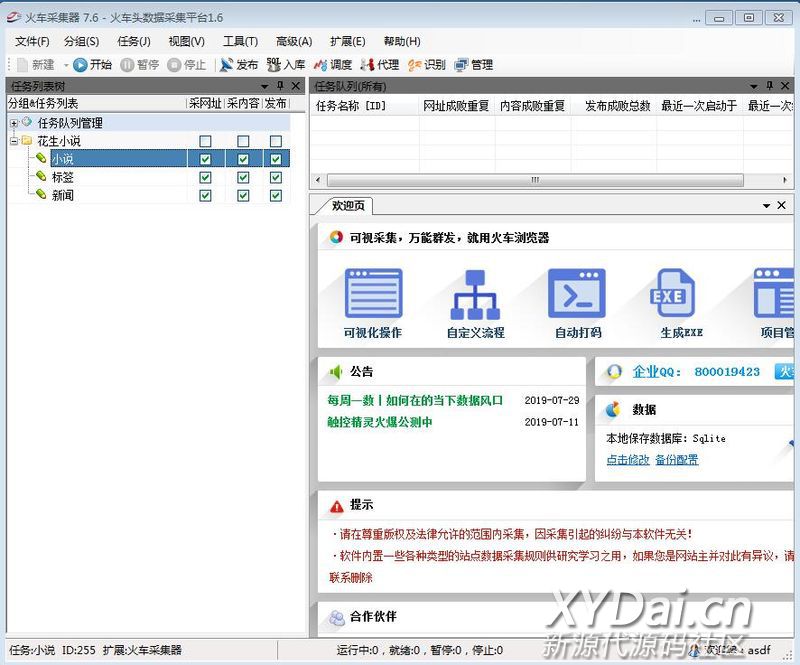Open the 发布 publish tool
The width and height of the screenshot is (800, 665).
239,65
